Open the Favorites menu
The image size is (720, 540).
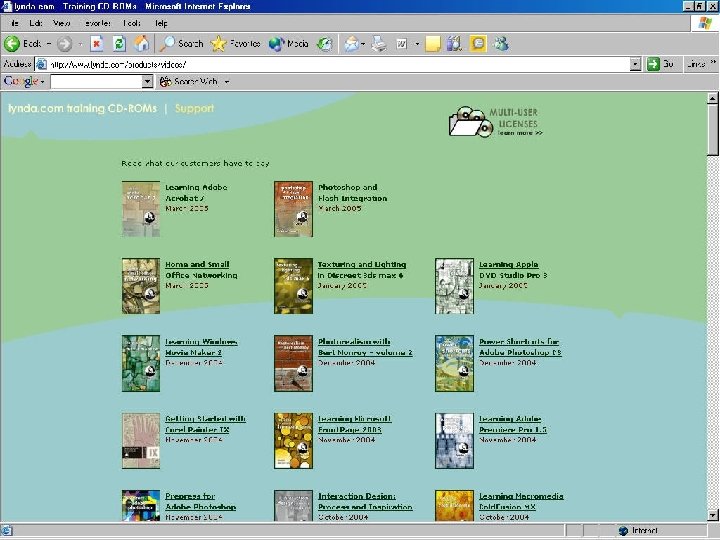[x=97, y=23]
